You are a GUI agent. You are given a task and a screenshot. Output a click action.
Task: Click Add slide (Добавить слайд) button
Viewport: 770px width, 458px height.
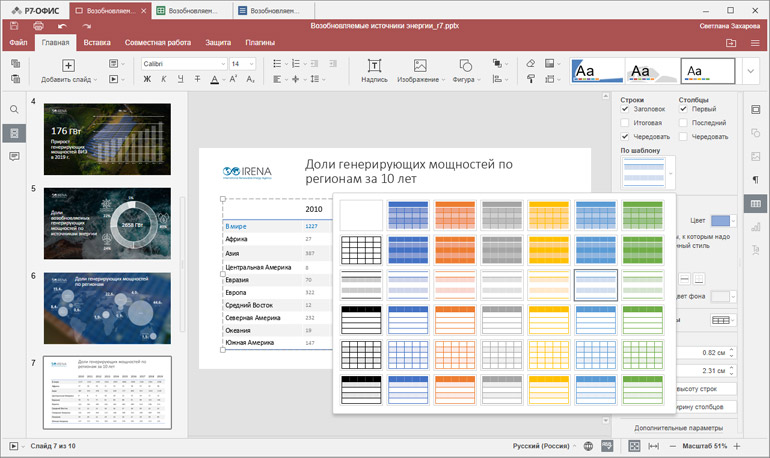67,71
